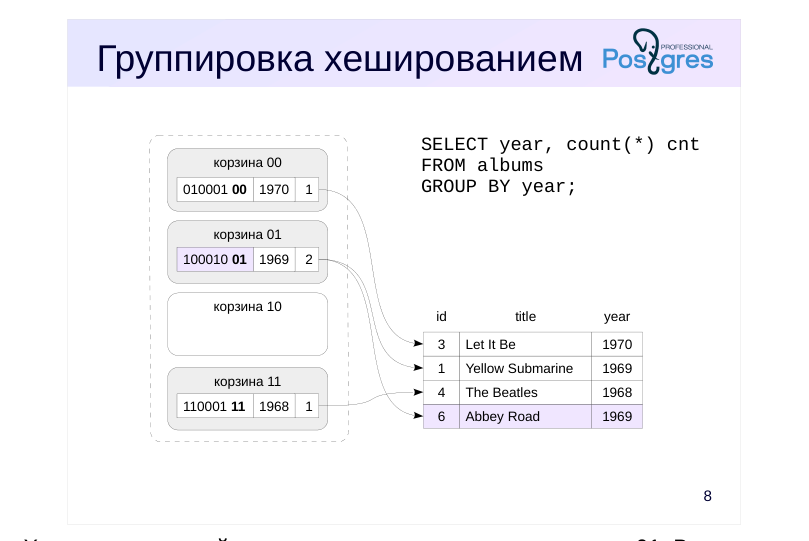
Task: Click the 'Yellow Submarine' title cell
Action: (525, 368)
